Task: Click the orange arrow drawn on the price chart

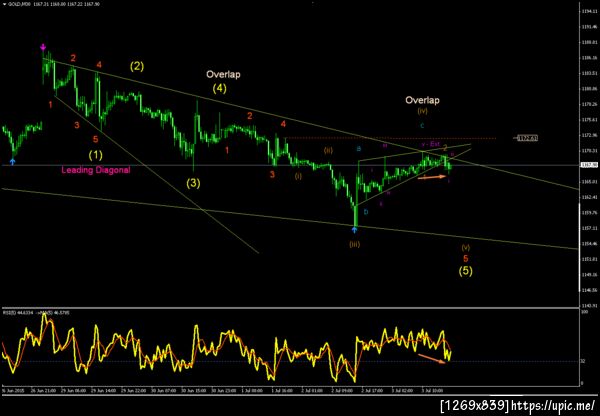Action: pyautogui.click(x=432, y=177)
